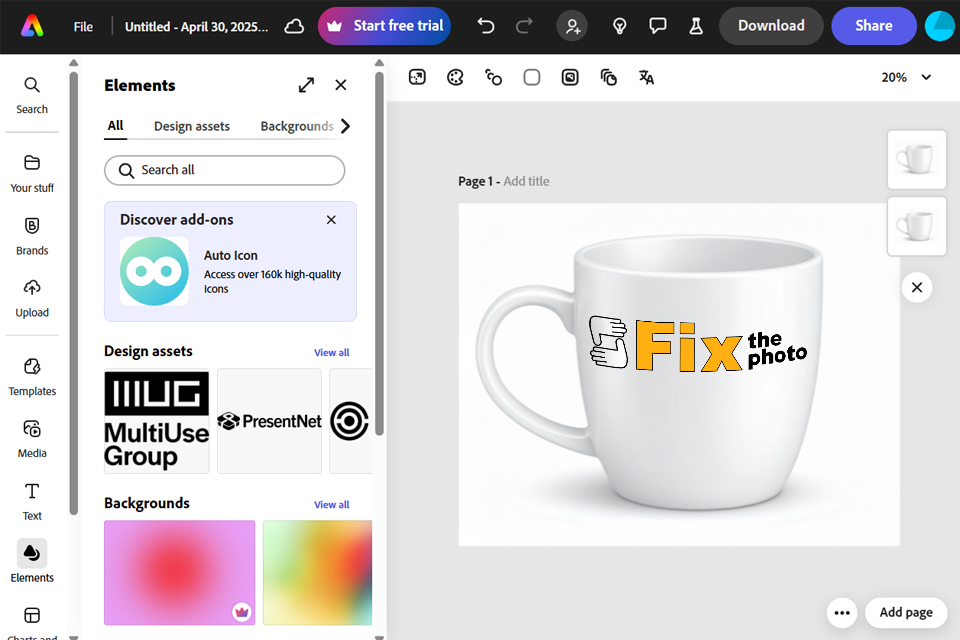Open the layers stack toolbar icon
This screenshot has height=640, width=960.
pos(609,77)
